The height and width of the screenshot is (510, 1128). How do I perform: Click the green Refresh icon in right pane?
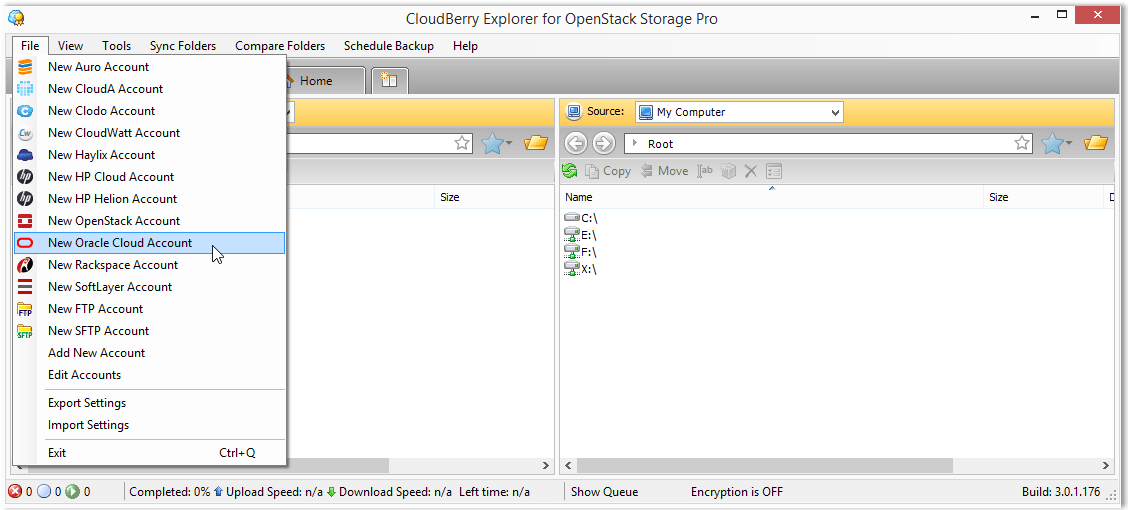coord(570,170)
